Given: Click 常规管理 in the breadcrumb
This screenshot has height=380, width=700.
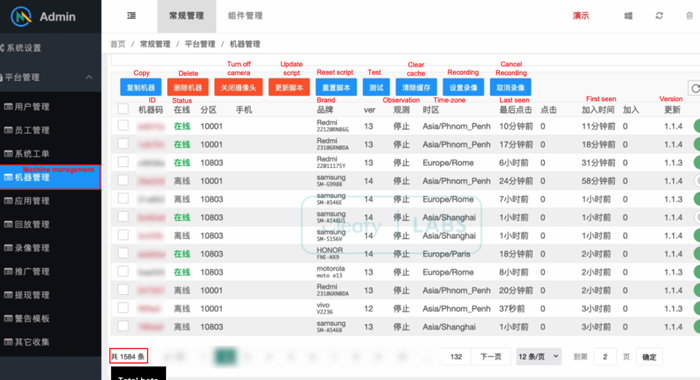Looking at the screenshot, I should (155, 44).
